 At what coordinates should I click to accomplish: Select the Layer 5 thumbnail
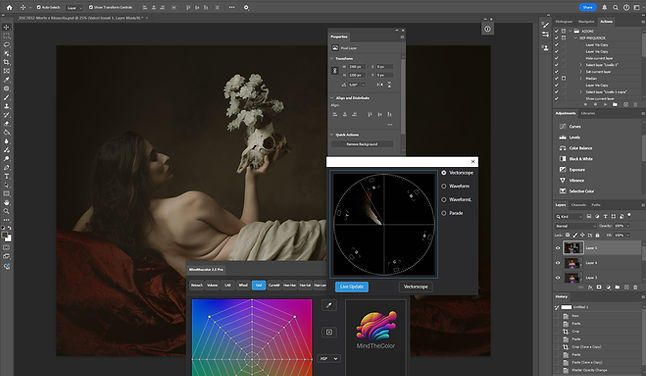click(x=573, y=248)
